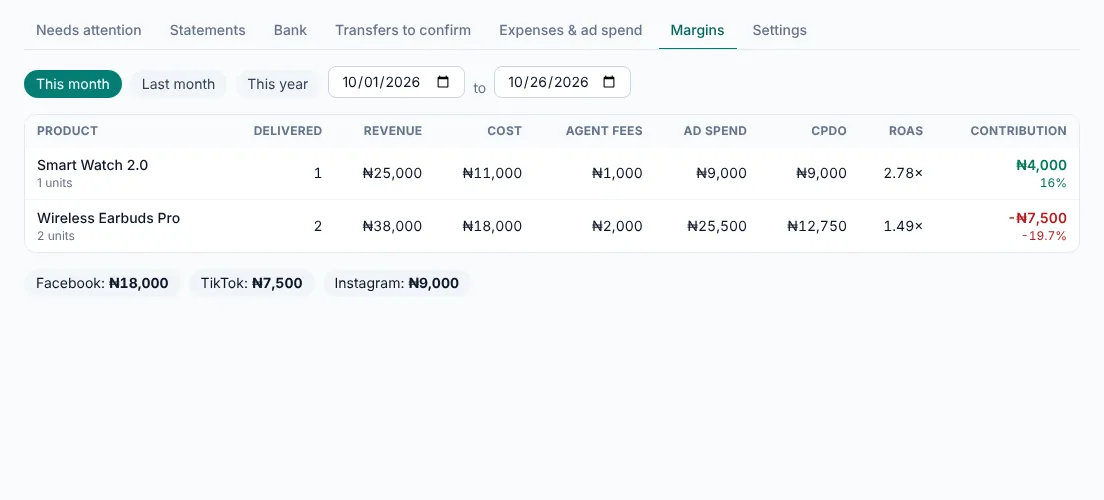Open the Statements tab
The height and width of the screenshot is (500, 1104).
click(x=208, y=30)
